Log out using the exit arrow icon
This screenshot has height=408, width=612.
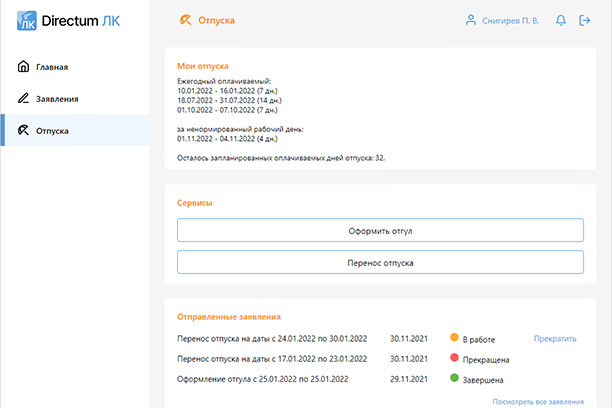point(584,20)
